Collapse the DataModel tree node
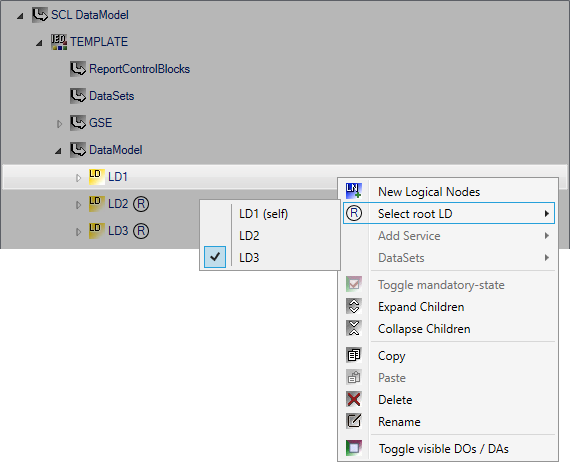This screenshot has width=570, height=466. pos(58,151)
